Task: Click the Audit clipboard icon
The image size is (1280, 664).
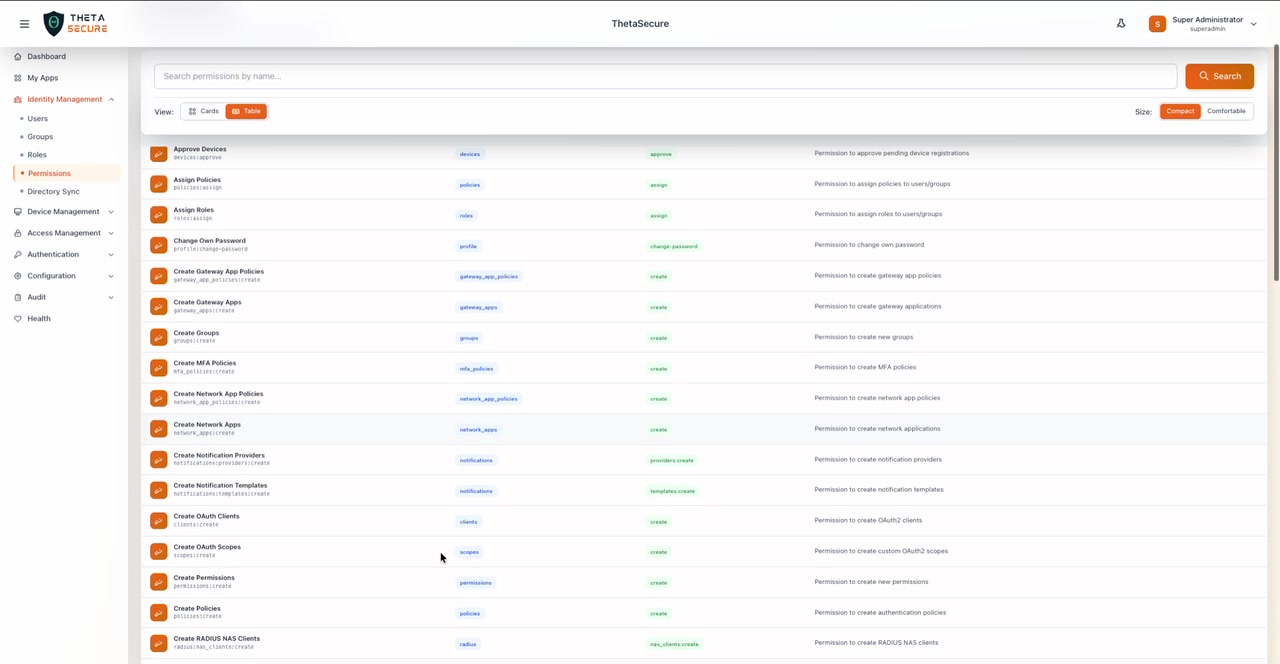Action: tap(16, 296)
